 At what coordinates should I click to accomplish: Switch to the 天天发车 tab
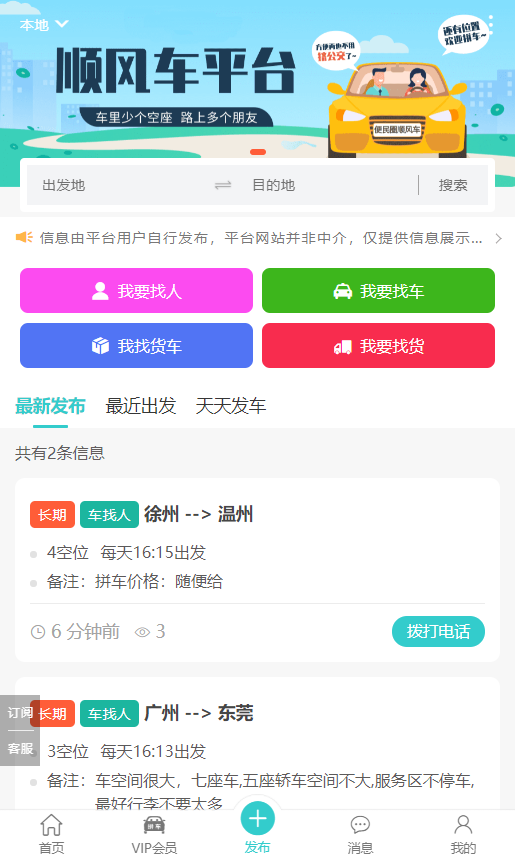click(x=230, y=406)
